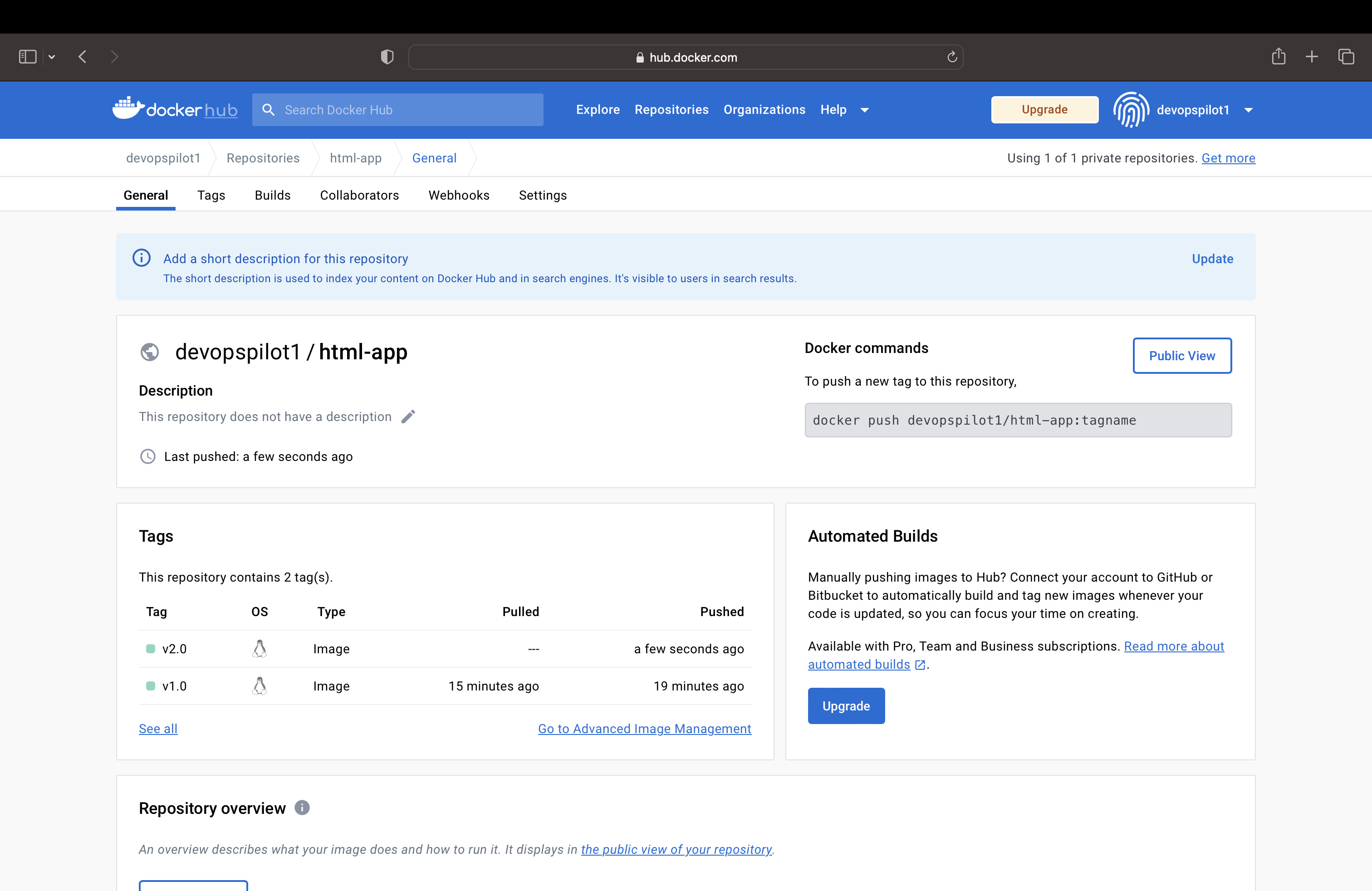This screenshot has width=1372, height=891.
Task: Click the info icon in the description banner
Action: tap(142, 258)
